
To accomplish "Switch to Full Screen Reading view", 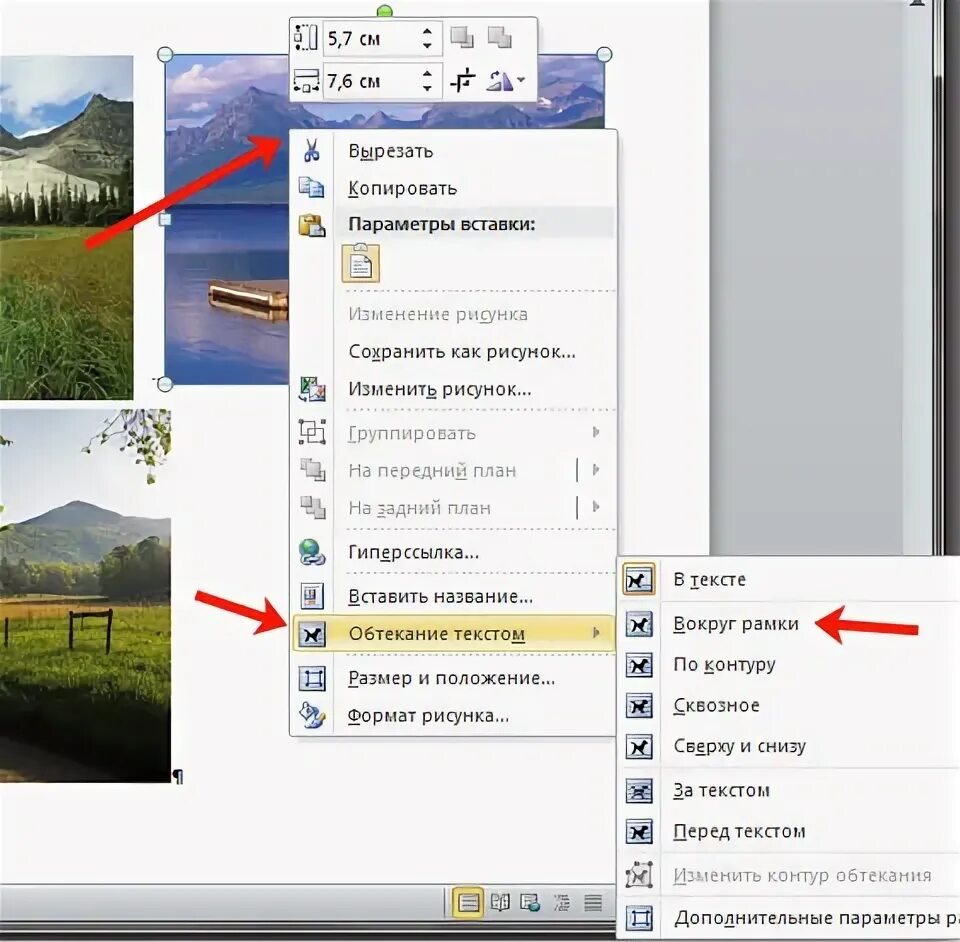I will [500, 903].
